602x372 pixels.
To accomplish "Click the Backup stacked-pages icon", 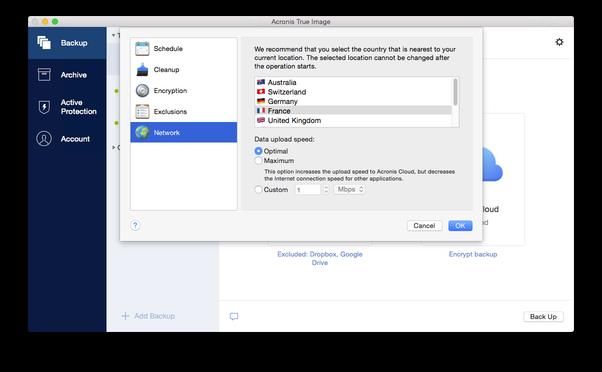I will point(44,43).
